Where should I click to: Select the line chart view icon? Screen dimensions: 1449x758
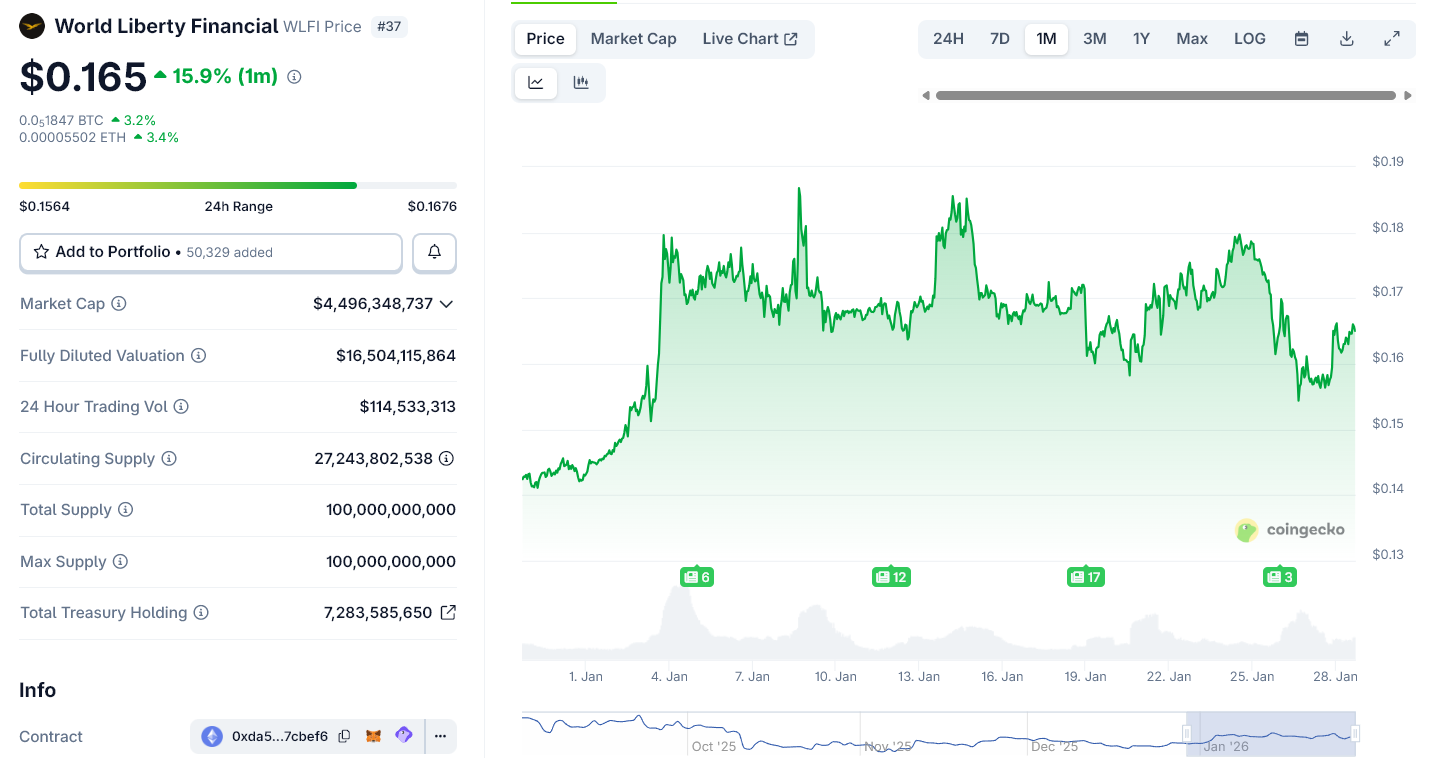pyautogui.click(x=536, y=83)
